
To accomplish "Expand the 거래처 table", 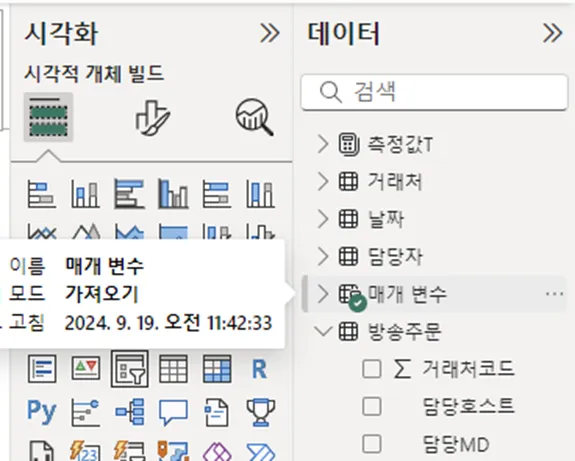I will click(323, 181).
